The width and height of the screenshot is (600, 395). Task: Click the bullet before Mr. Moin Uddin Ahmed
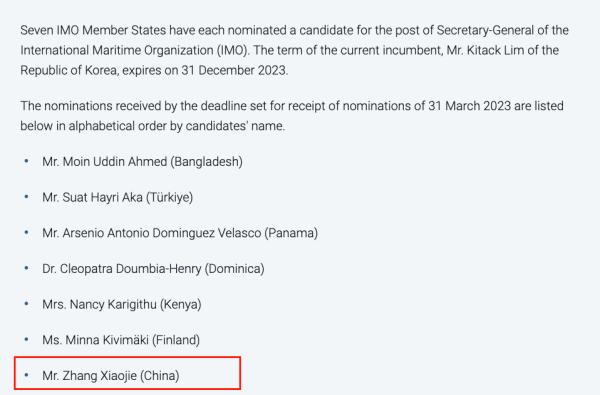click(26, 162)
